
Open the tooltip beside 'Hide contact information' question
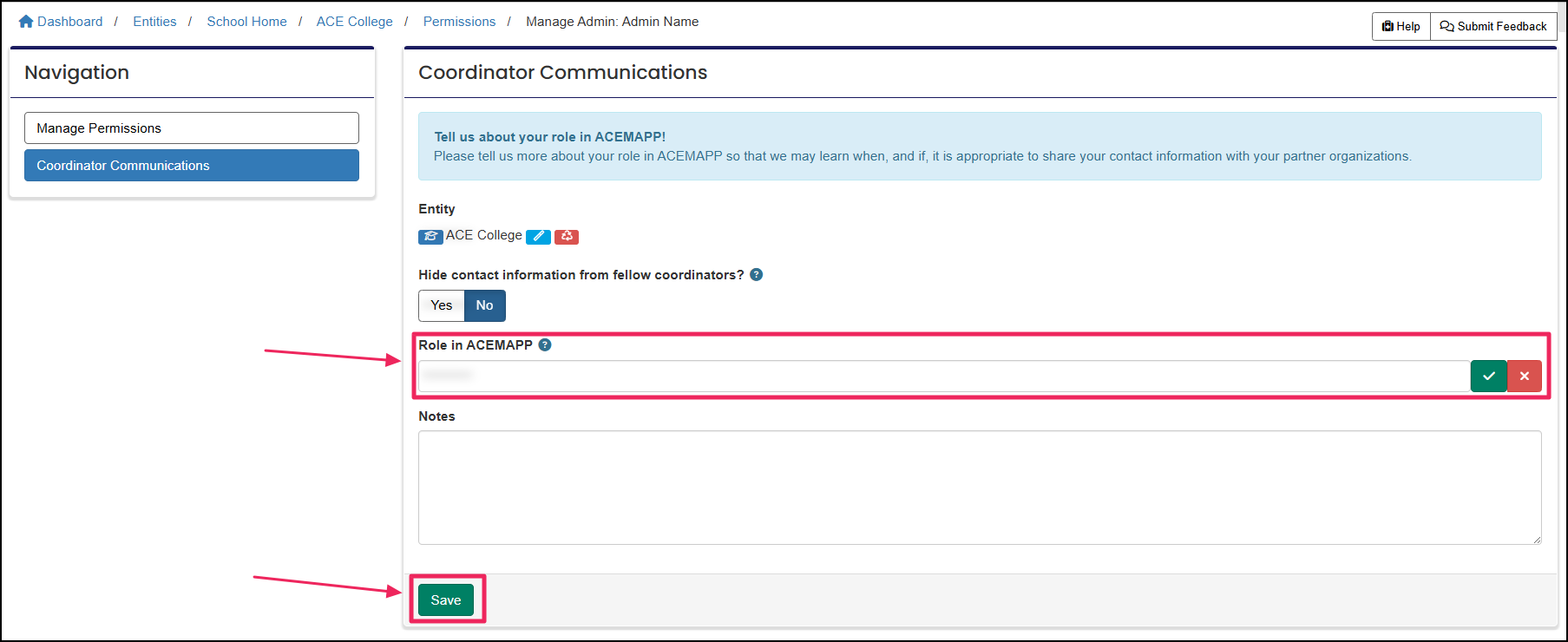point(756,274)
